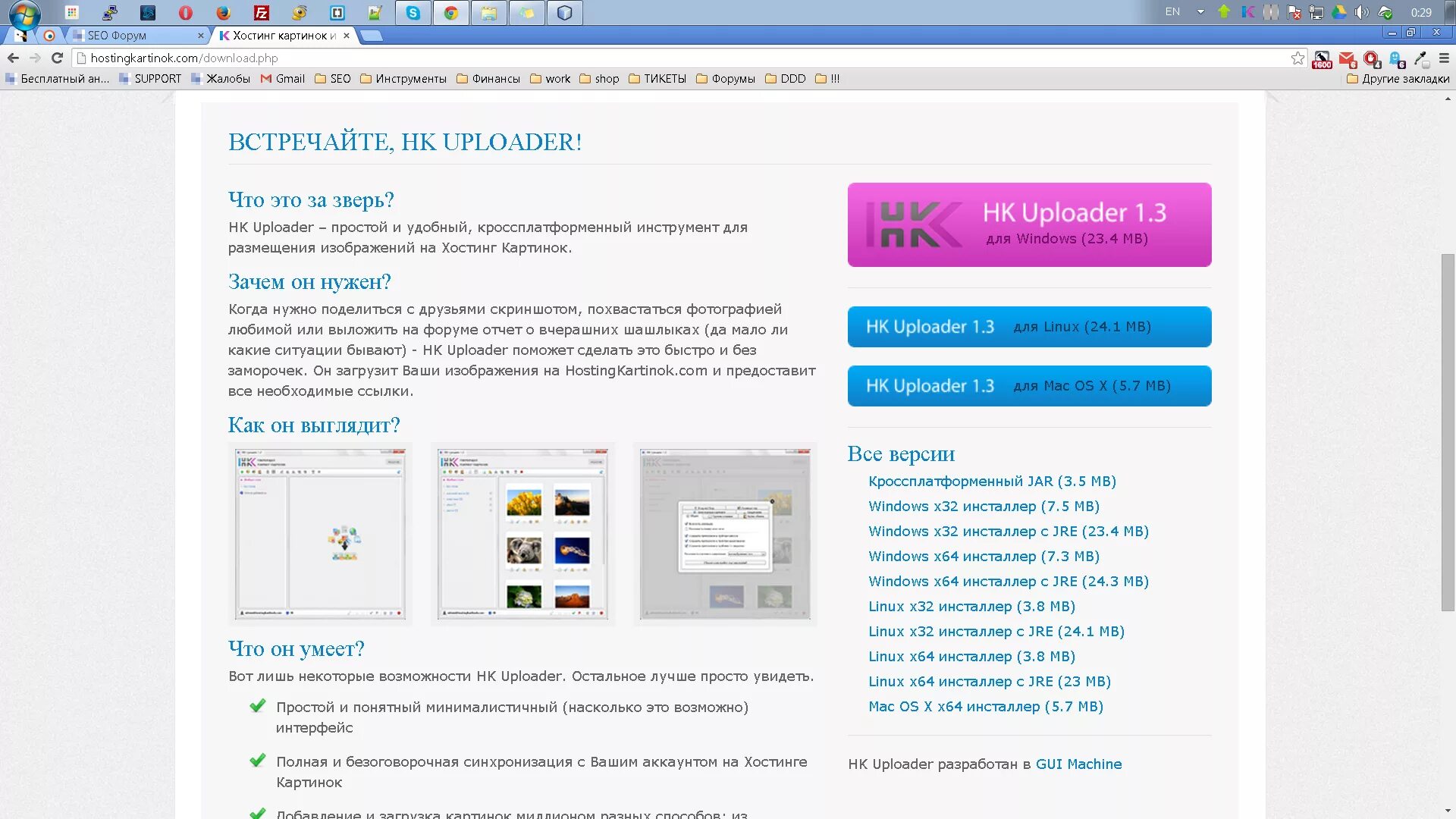1456x819 pixels.
Task: Open the Финансы bookmarks folder
Action: click(x=488, y=79)
